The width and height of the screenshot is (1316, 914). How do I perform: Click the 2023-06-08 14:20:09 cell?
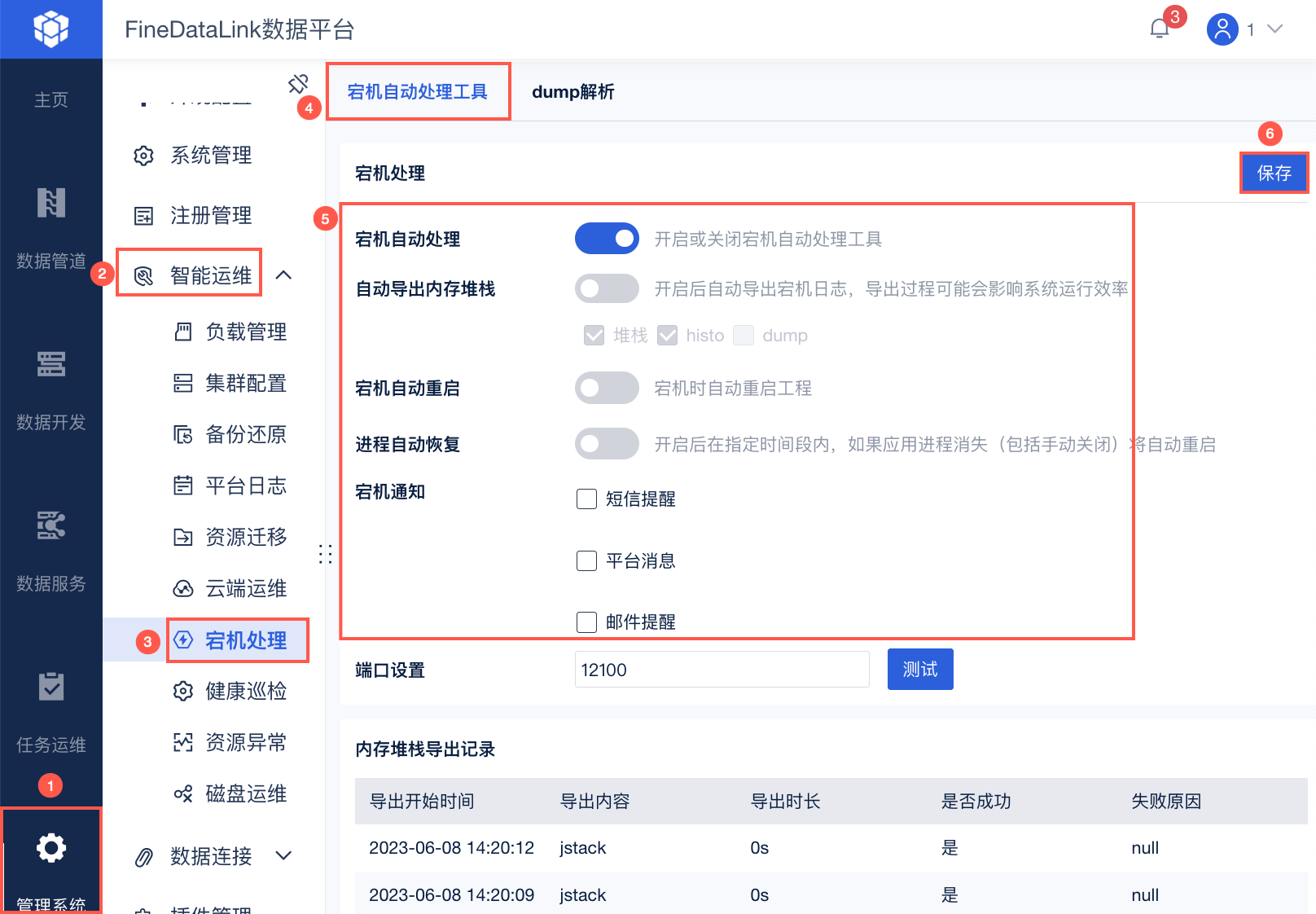[452, 895]
